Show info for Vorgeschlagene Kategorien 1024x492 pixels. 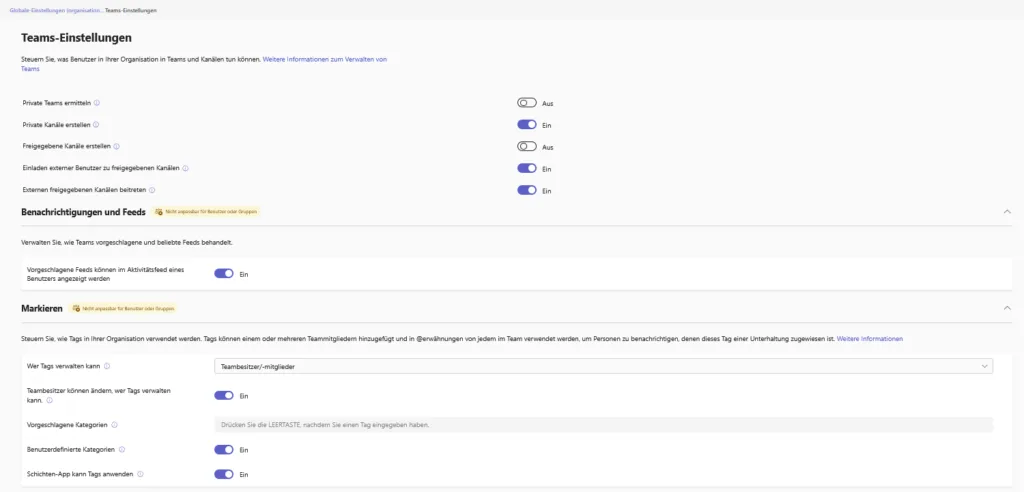115,425
